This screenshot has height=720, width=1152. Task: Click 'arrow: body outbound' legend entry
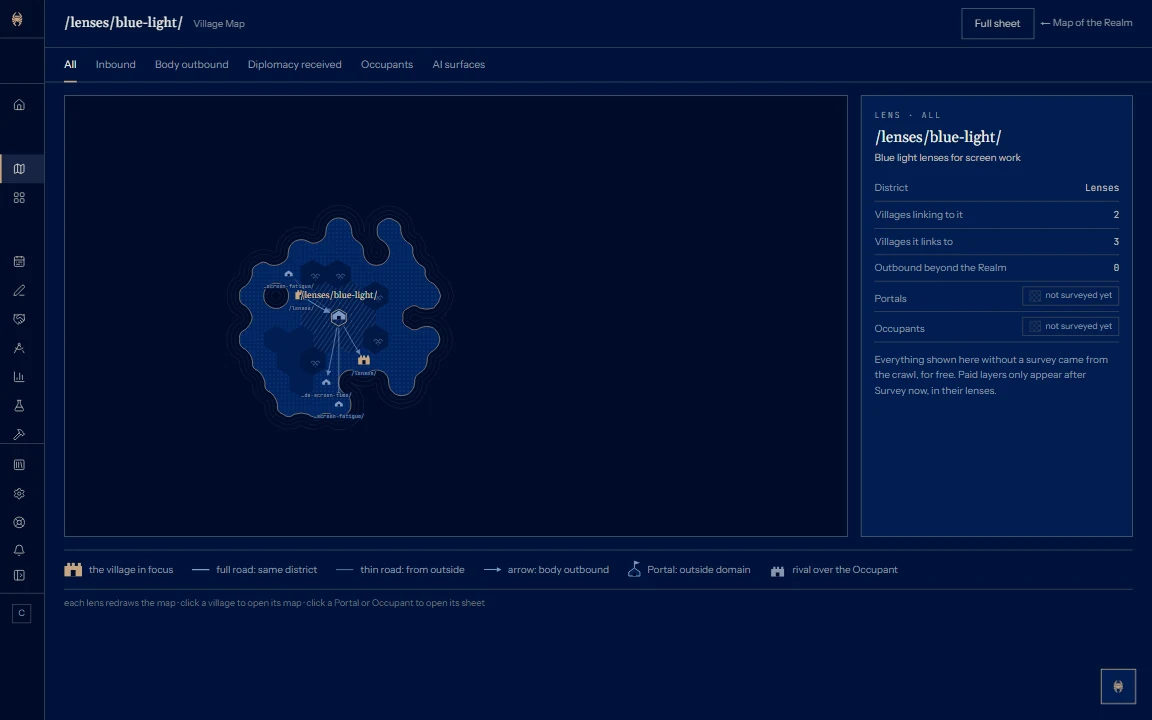(546, 569)
